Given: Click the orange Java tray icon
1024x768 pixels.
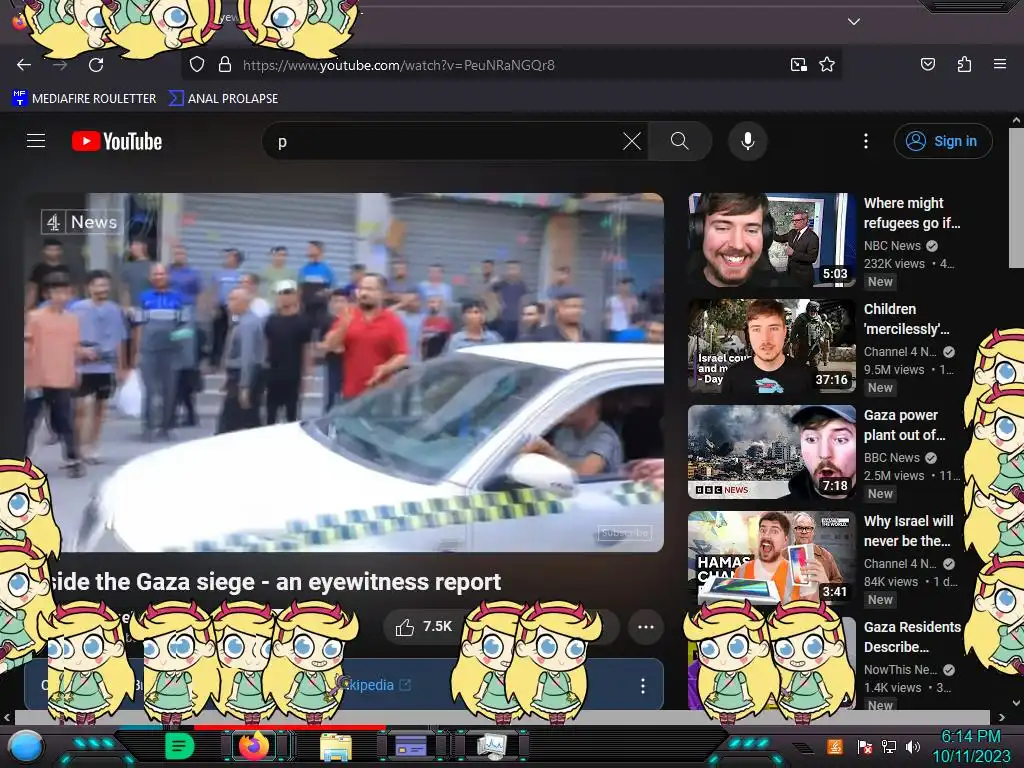Looking at the screenshot, I should click(835, 746).
